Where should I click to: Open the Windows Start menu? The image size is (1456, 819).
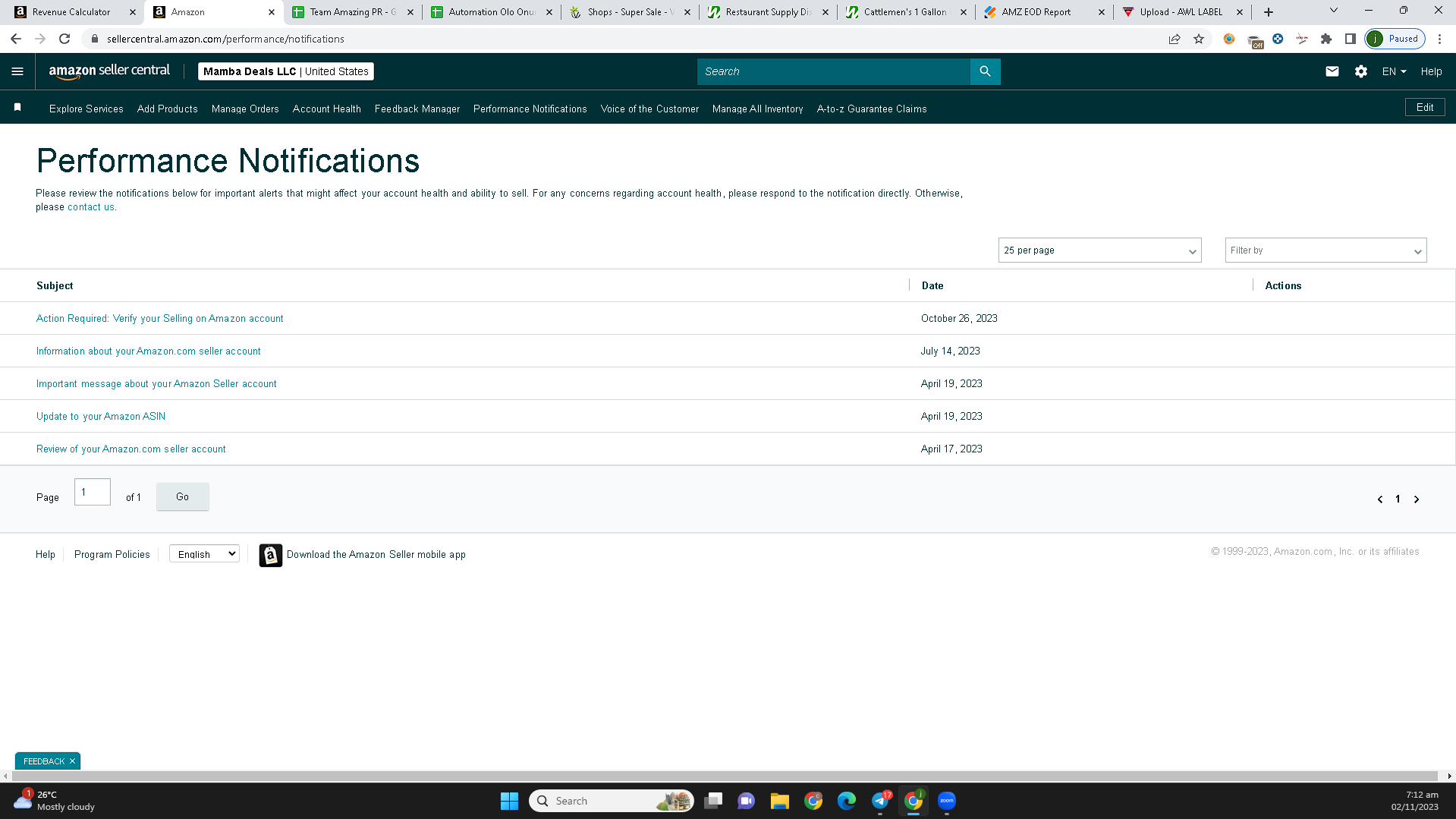[x=509, y=801]
